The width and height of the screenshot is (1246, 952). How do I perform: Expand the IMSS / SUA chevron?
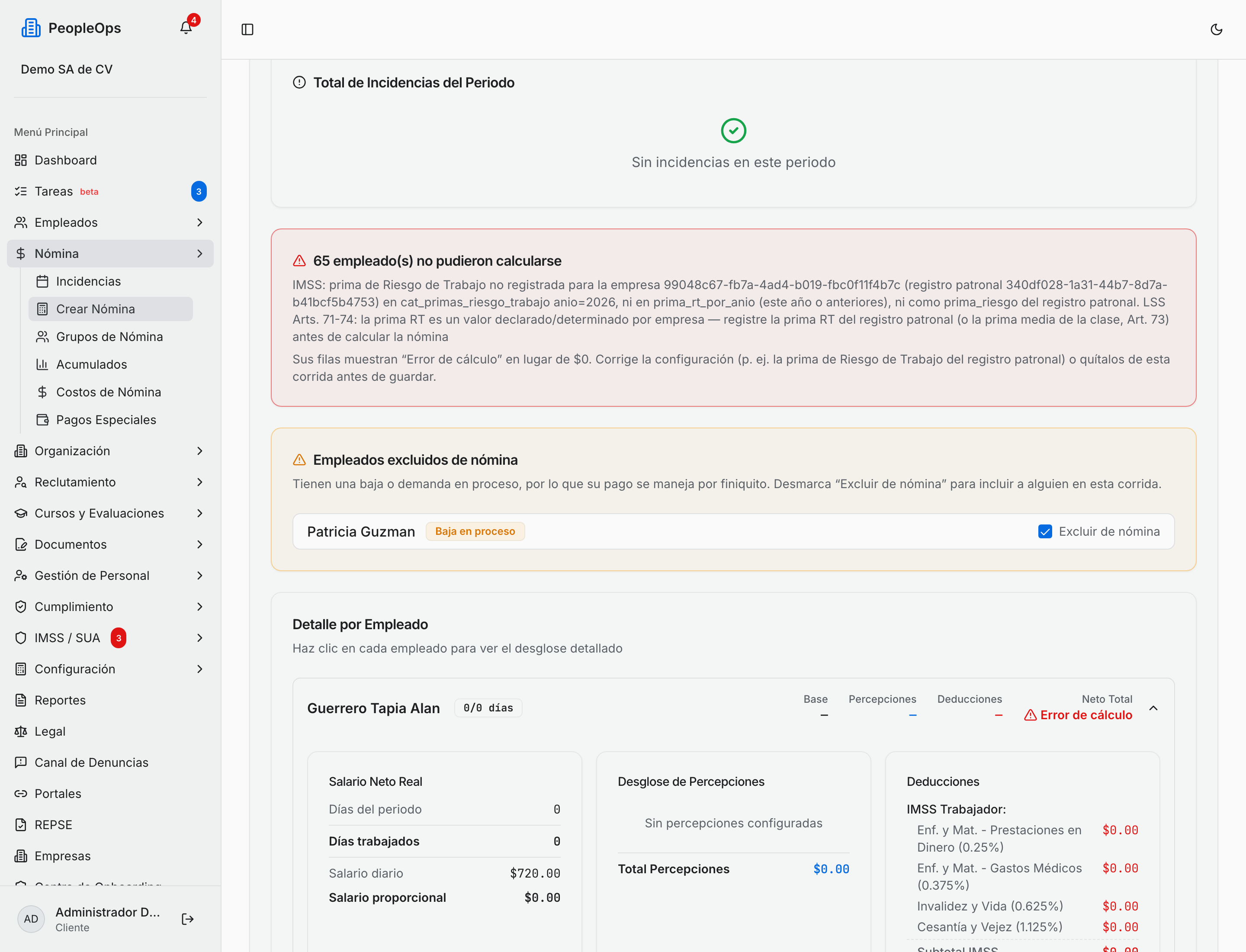pos(199,638)
